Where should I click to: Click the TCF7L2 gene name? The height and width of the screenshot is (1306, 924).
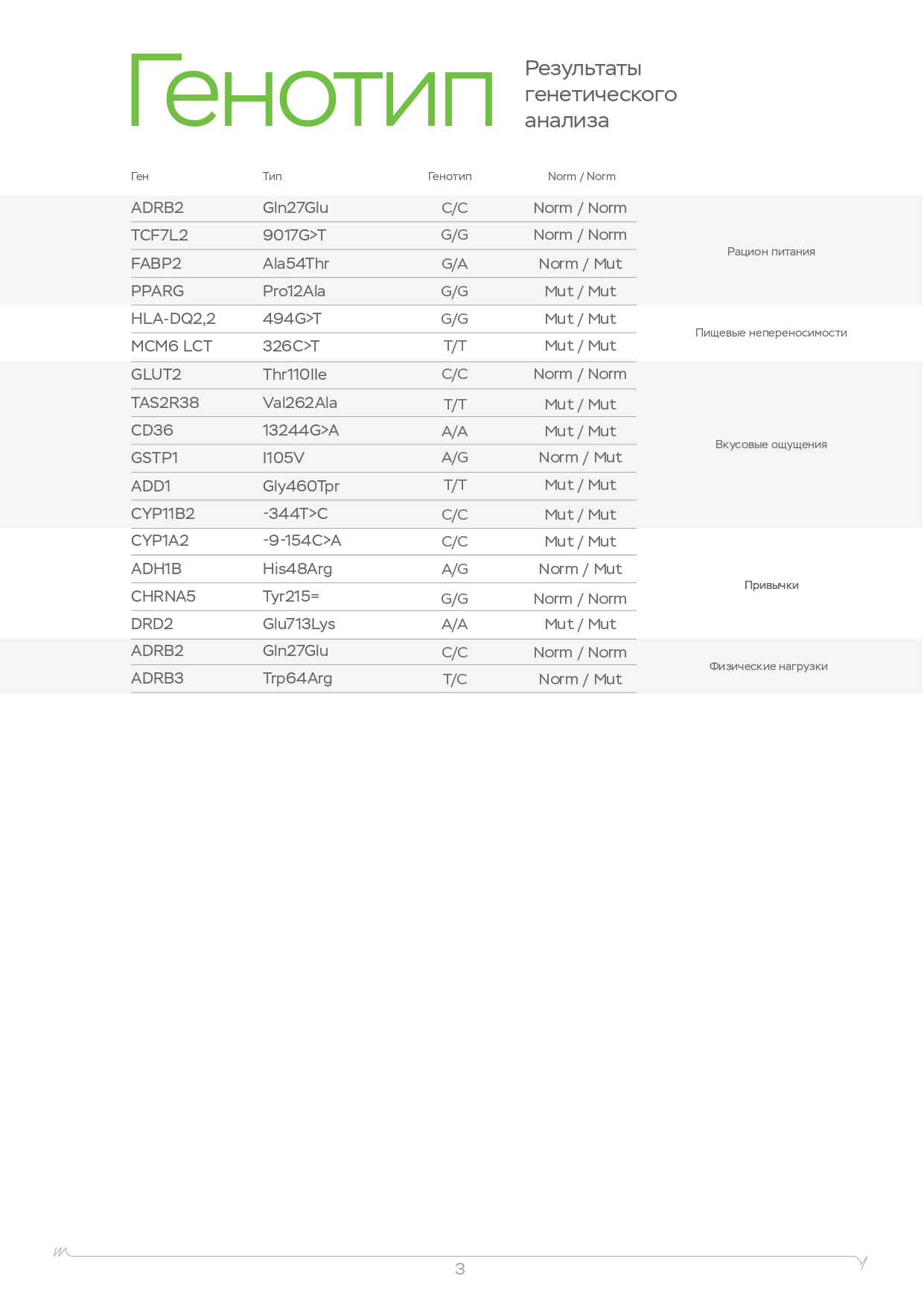coord(159,235)
